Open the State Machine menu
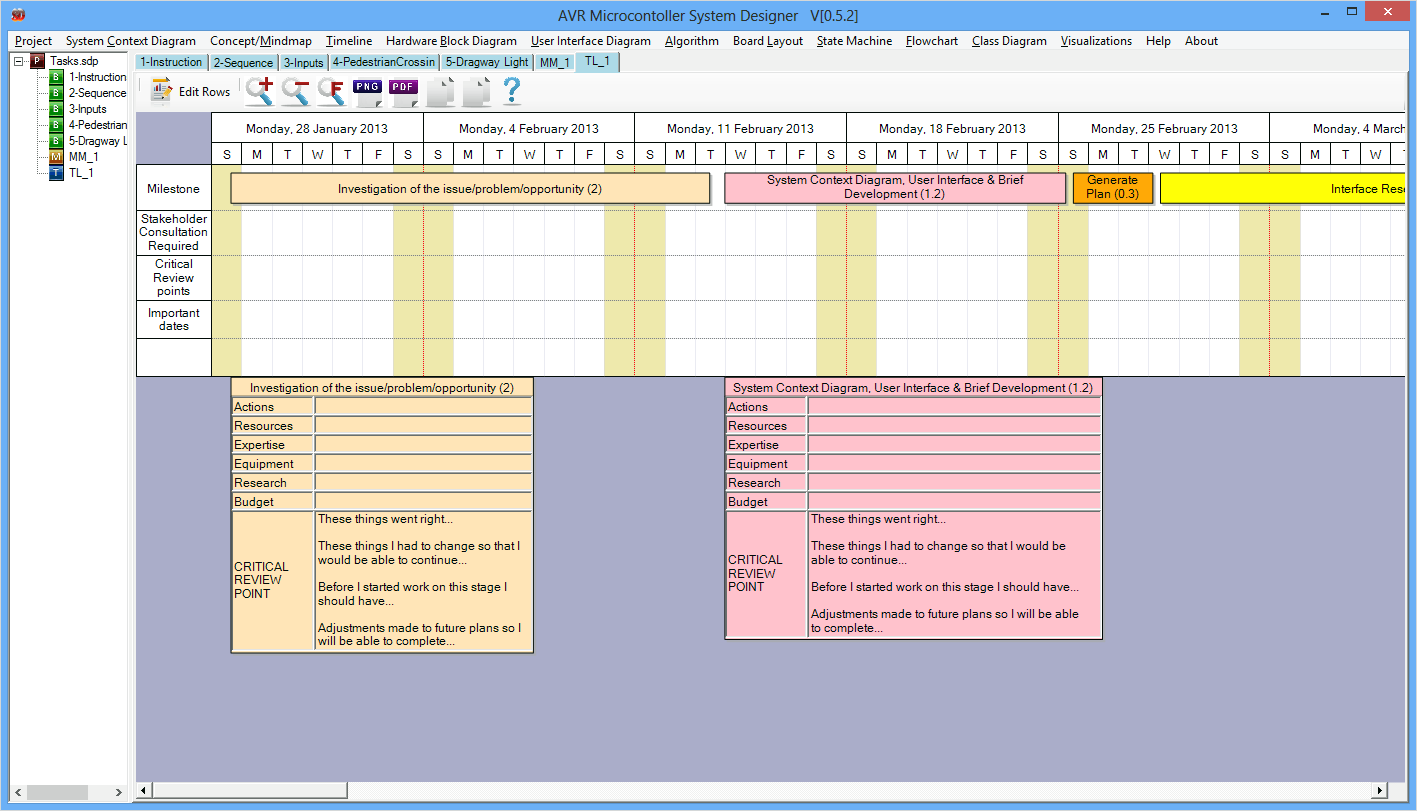The width and height of the screenshot is (1417, 811). [x=854, y=41]
